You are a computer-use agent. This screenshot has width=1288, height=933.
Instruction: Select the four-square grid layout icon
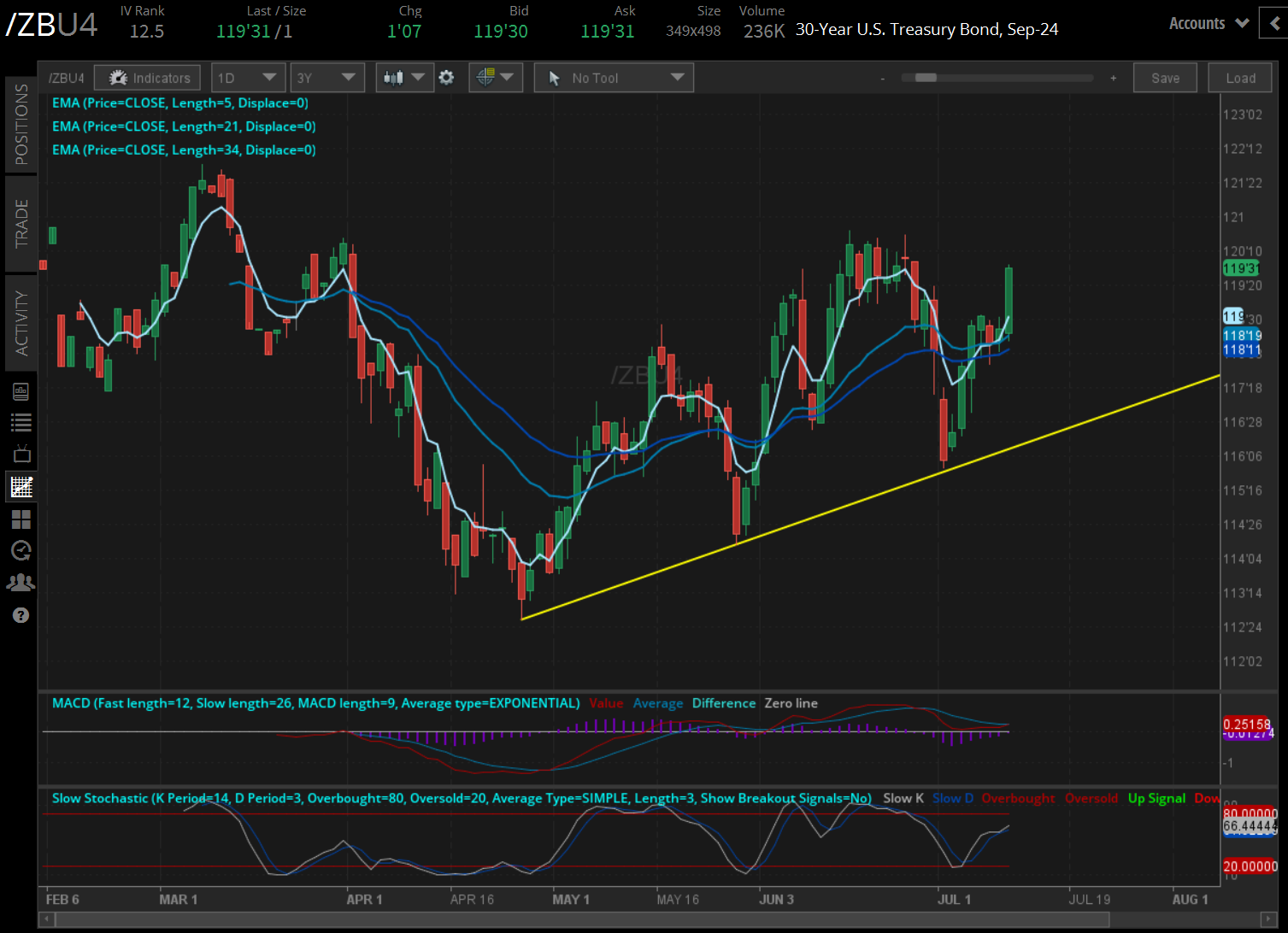[21, 519]
